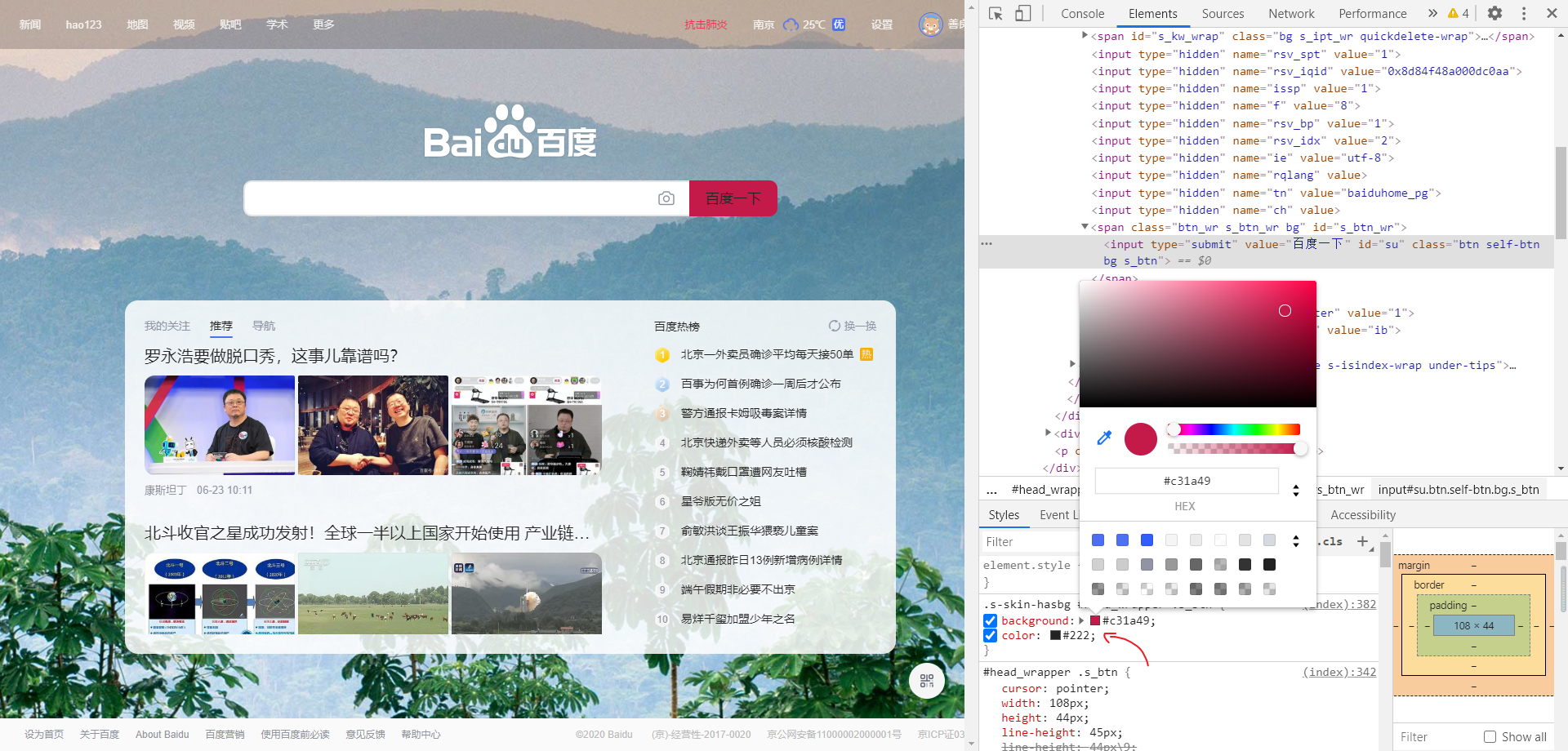Screen dimensions: 1568x751
Task: Adjust the hue slider handle
Action: [x=1174, y=429]
